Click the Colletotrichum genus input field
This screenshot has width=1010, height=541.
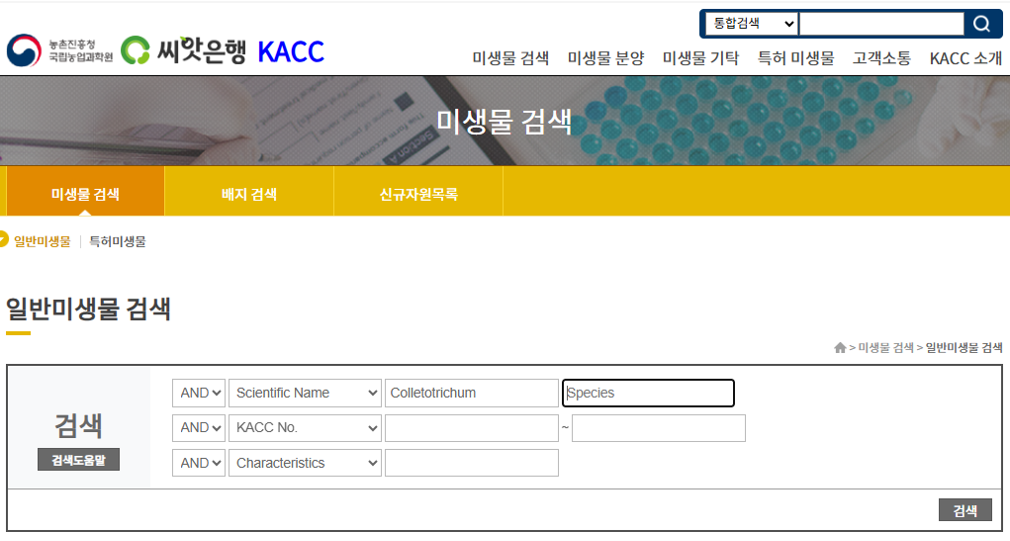472,393
